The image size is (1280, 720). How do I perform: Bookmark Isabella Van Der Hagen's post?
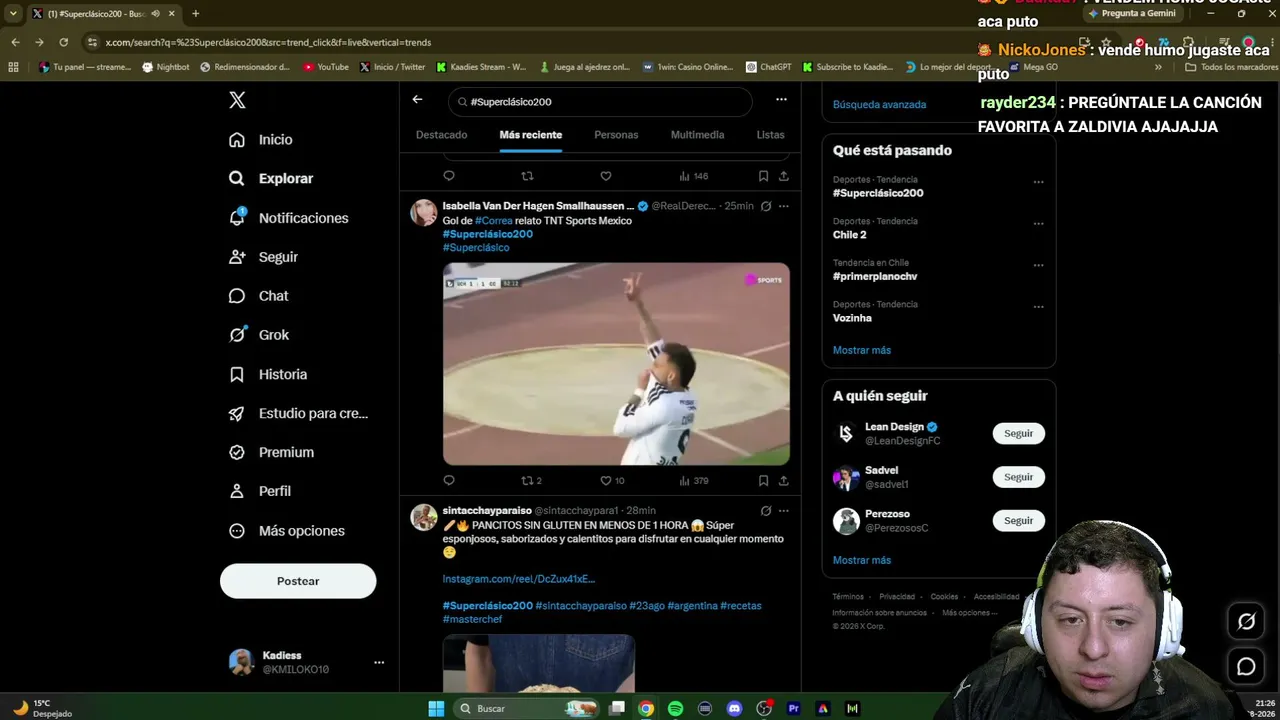pos(763,481)
